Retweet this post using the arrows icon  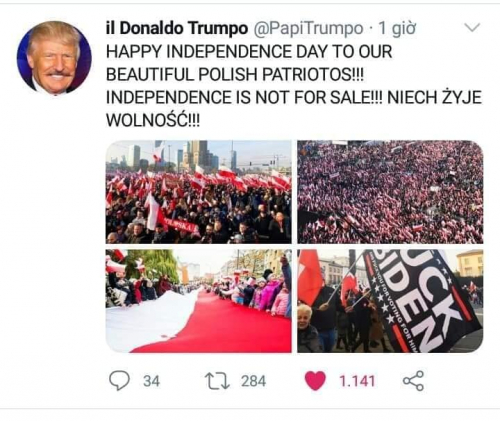(217, 381)
